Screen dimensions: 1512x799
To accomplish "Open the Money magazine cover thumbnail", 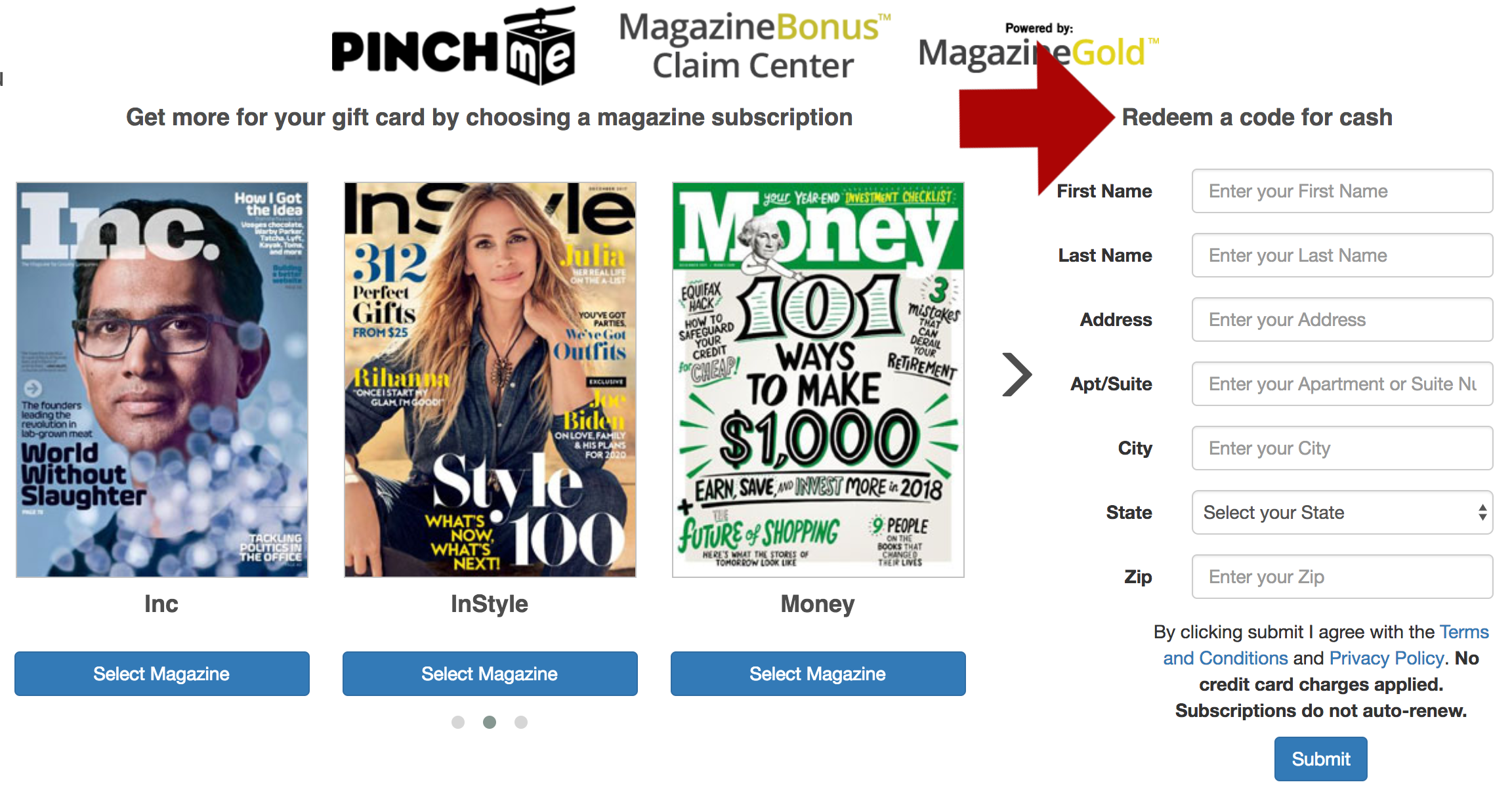I will (818, 380).
